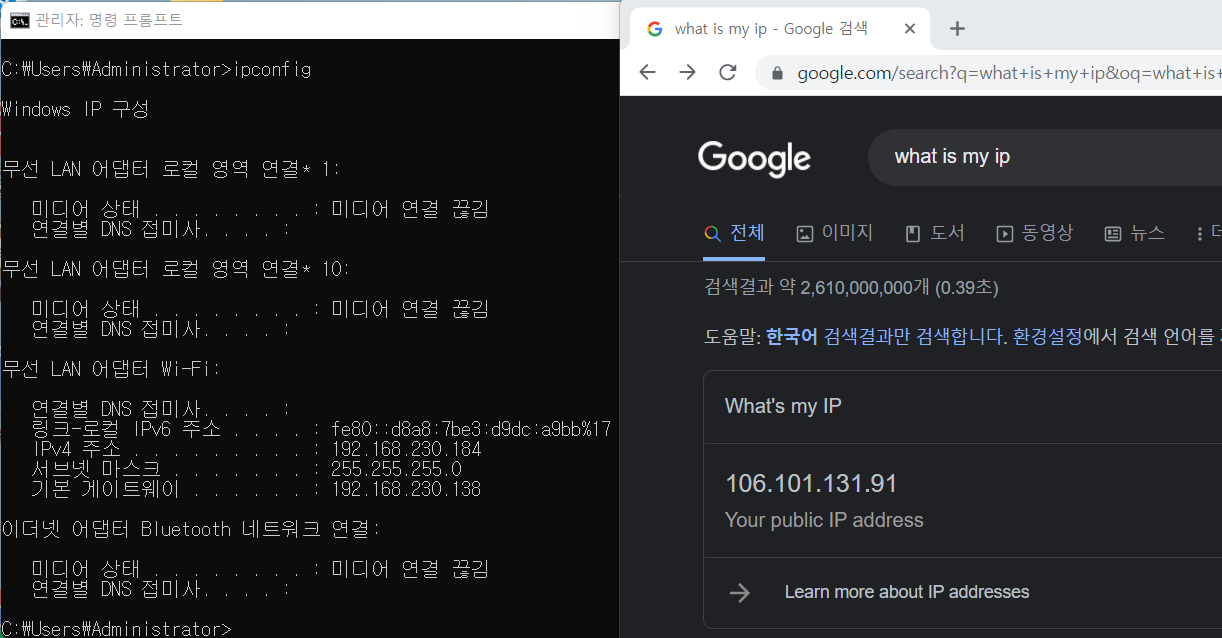This screenshot has height=638, width=1222.
Task: Click the public IP 106.101.131.91
Action: [811, 484]
